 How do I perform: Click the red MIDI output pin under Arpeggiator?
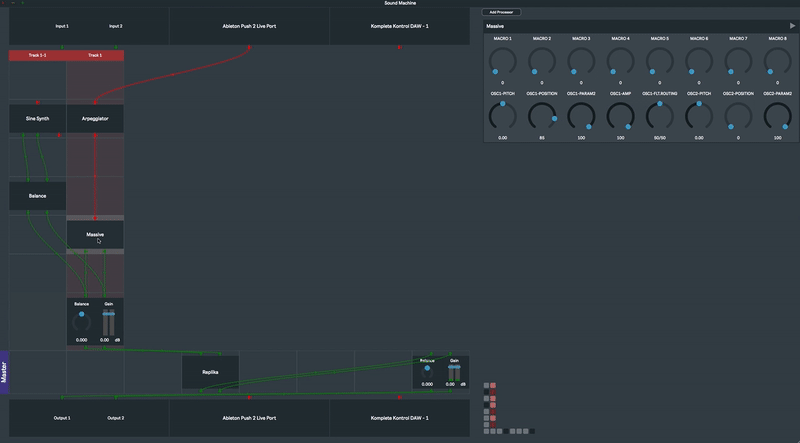[x=95, y=135]
